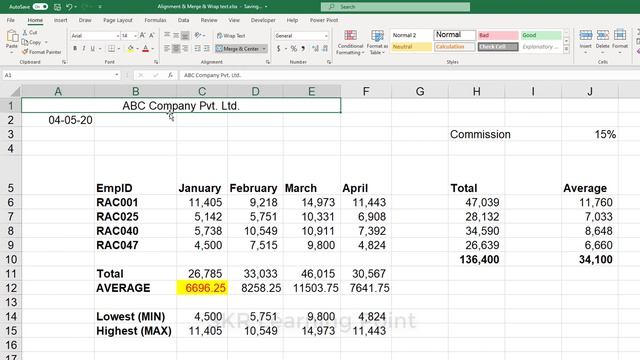This screenshot has height=360, width=640.
Task: Apply the Check Cell style
Action: 498,47
